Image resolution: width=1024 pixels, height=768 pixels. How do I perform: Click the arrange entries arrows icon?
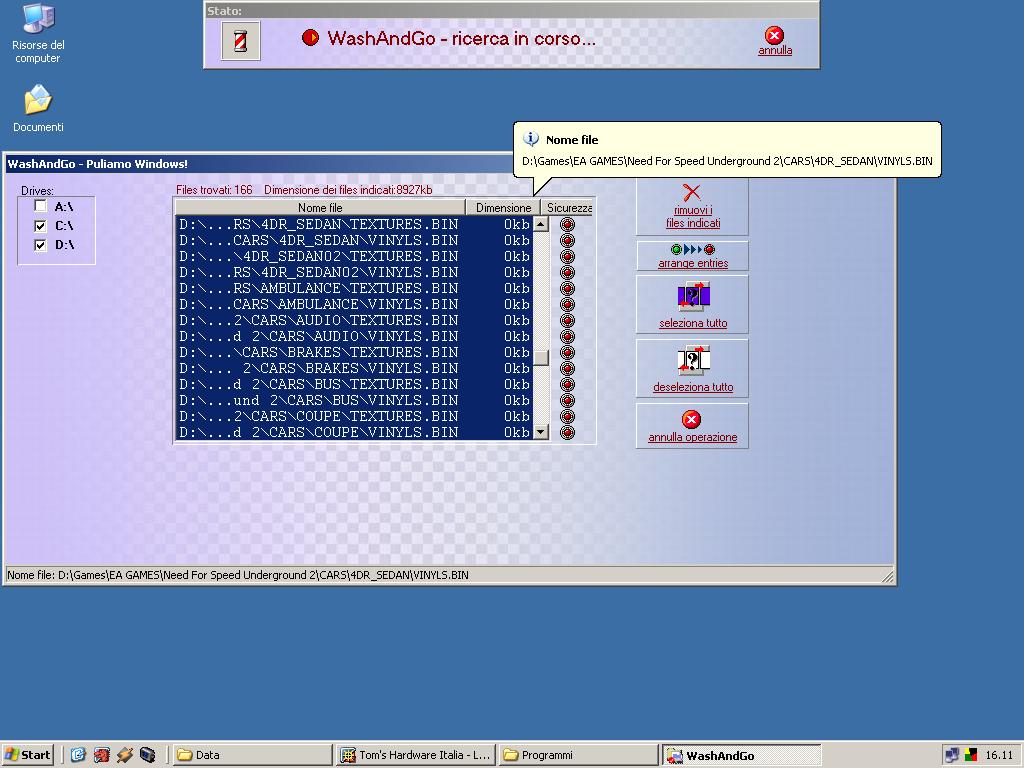[692, 249]
